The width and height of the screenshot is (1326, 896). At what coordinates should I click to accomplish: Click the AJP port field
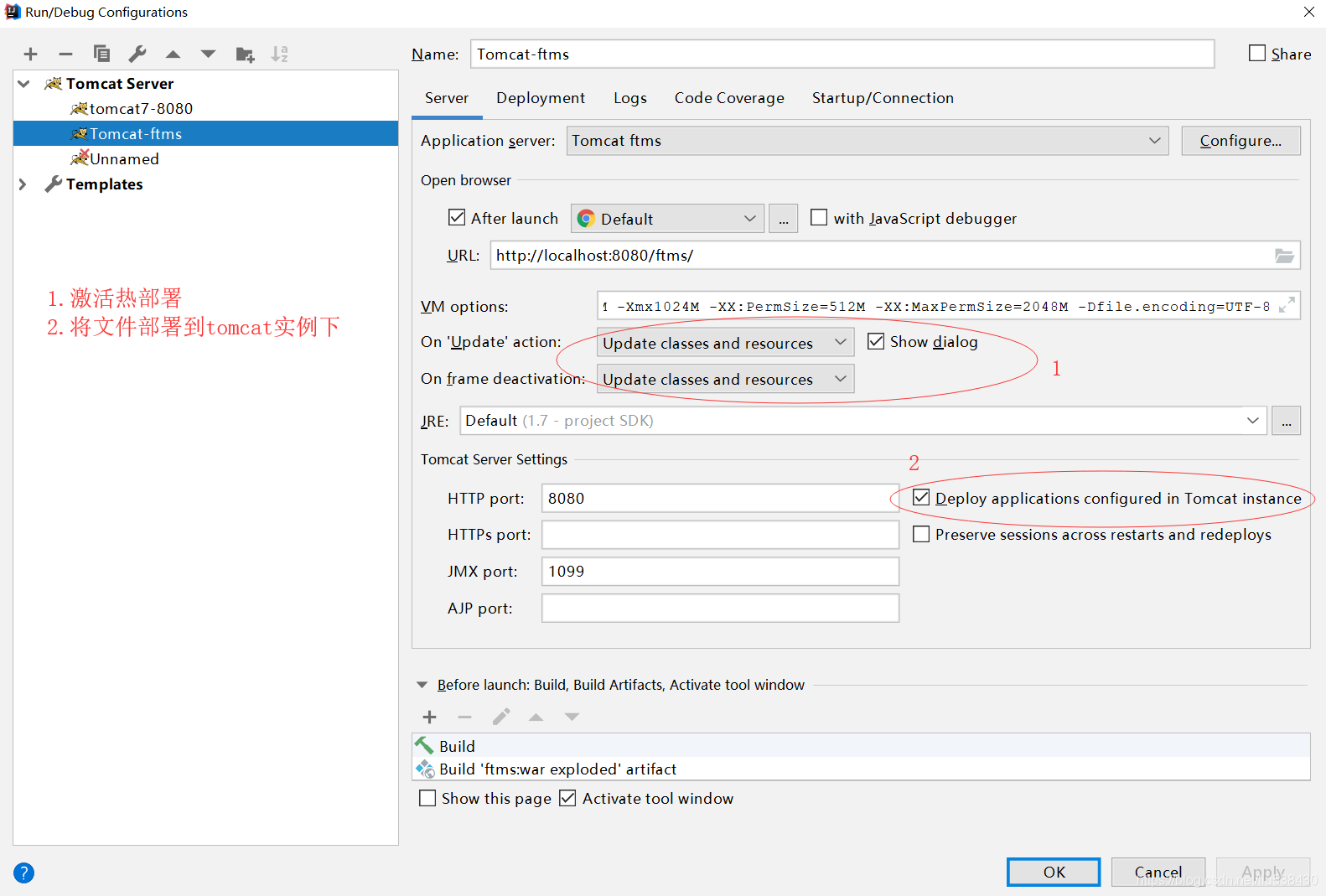point(720,609)
